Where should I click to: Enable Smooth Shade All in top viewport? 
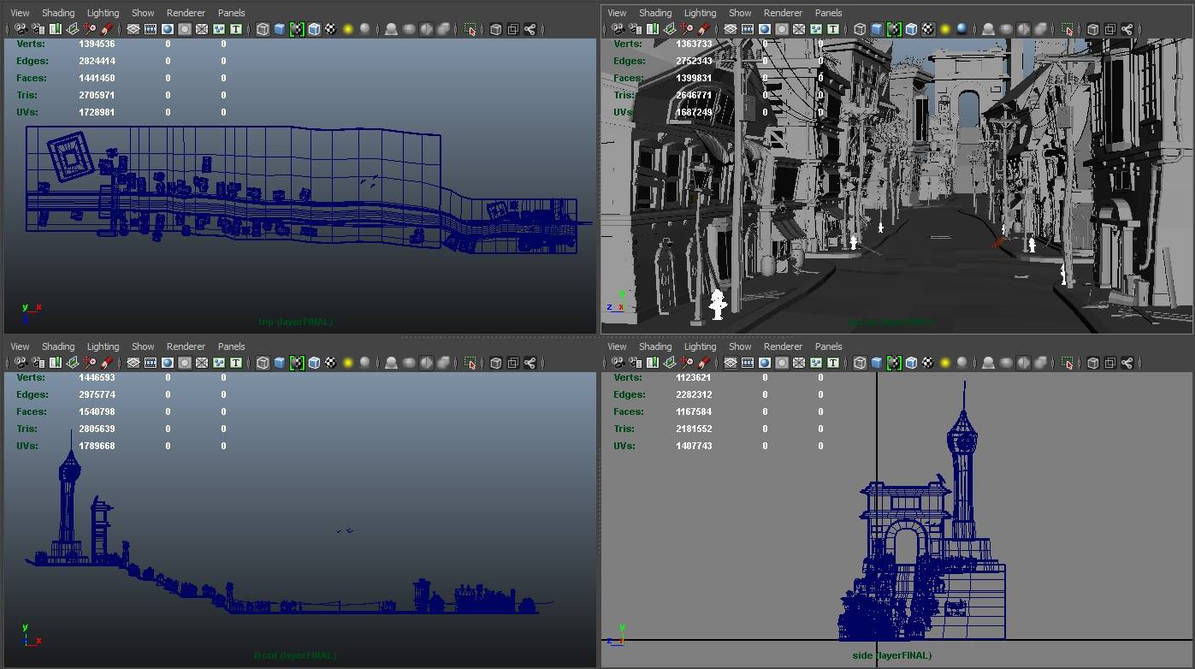pyautogui.click(x=280, y=29)
